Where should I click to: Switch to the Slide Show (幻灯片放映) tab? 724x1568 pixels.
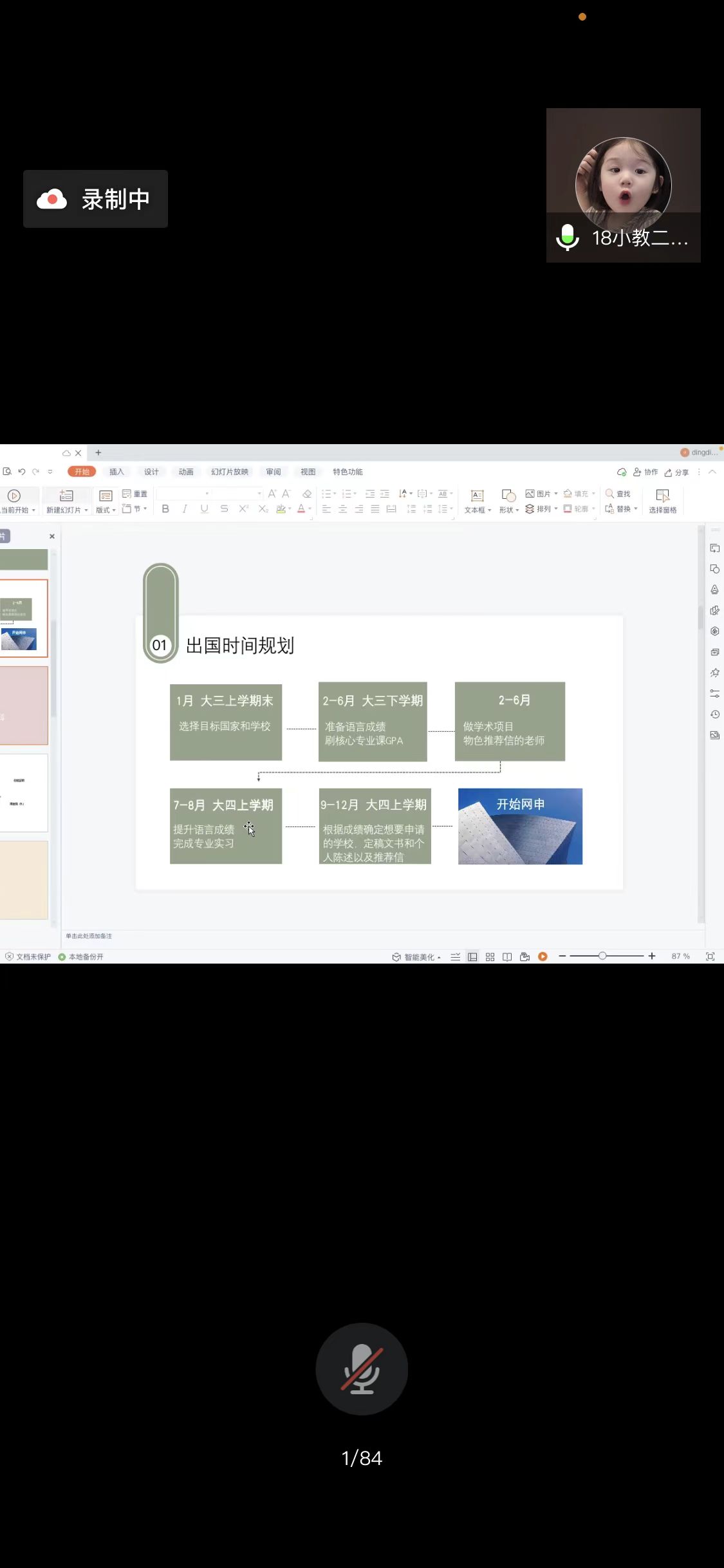(x=230, y=472)
